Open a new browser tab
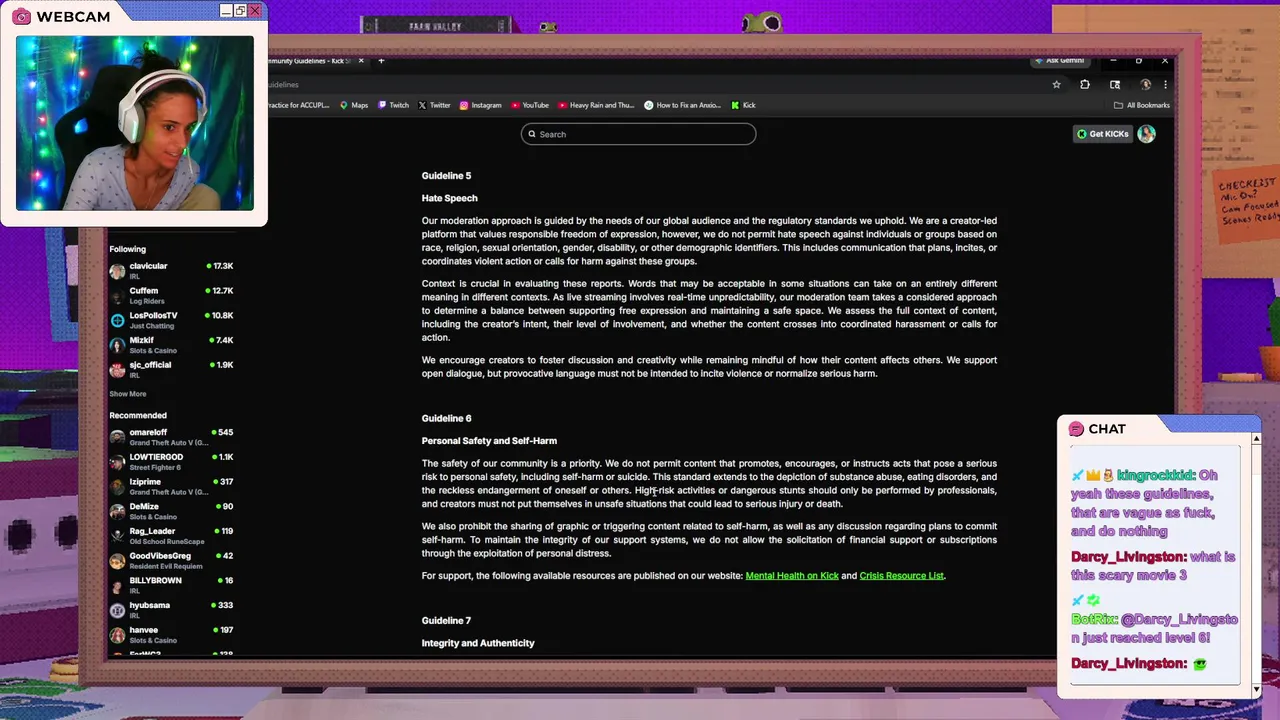1280x720 pixels. pyautogui.click(x=381, y=61)
